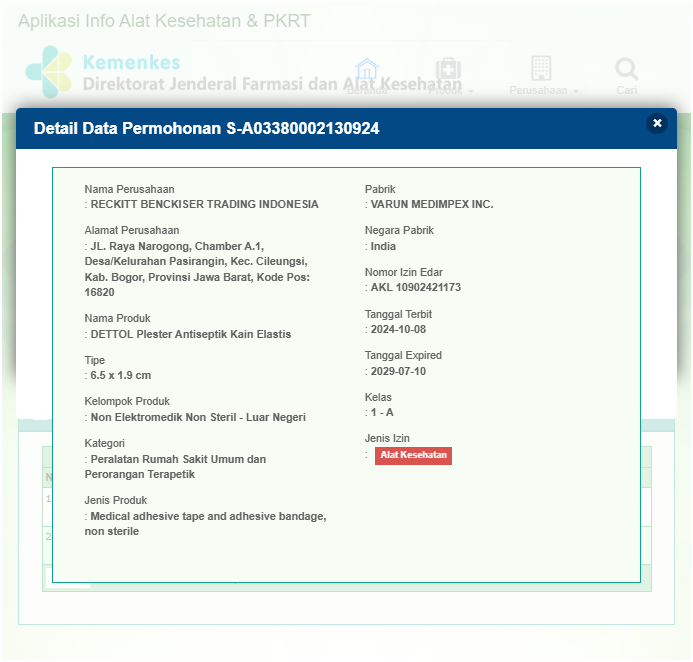This screenshot has width=693, height=662.
Task: Click the RECKITT BENCKISER TRADING INDONESIA company name
Action: [204, 204]
